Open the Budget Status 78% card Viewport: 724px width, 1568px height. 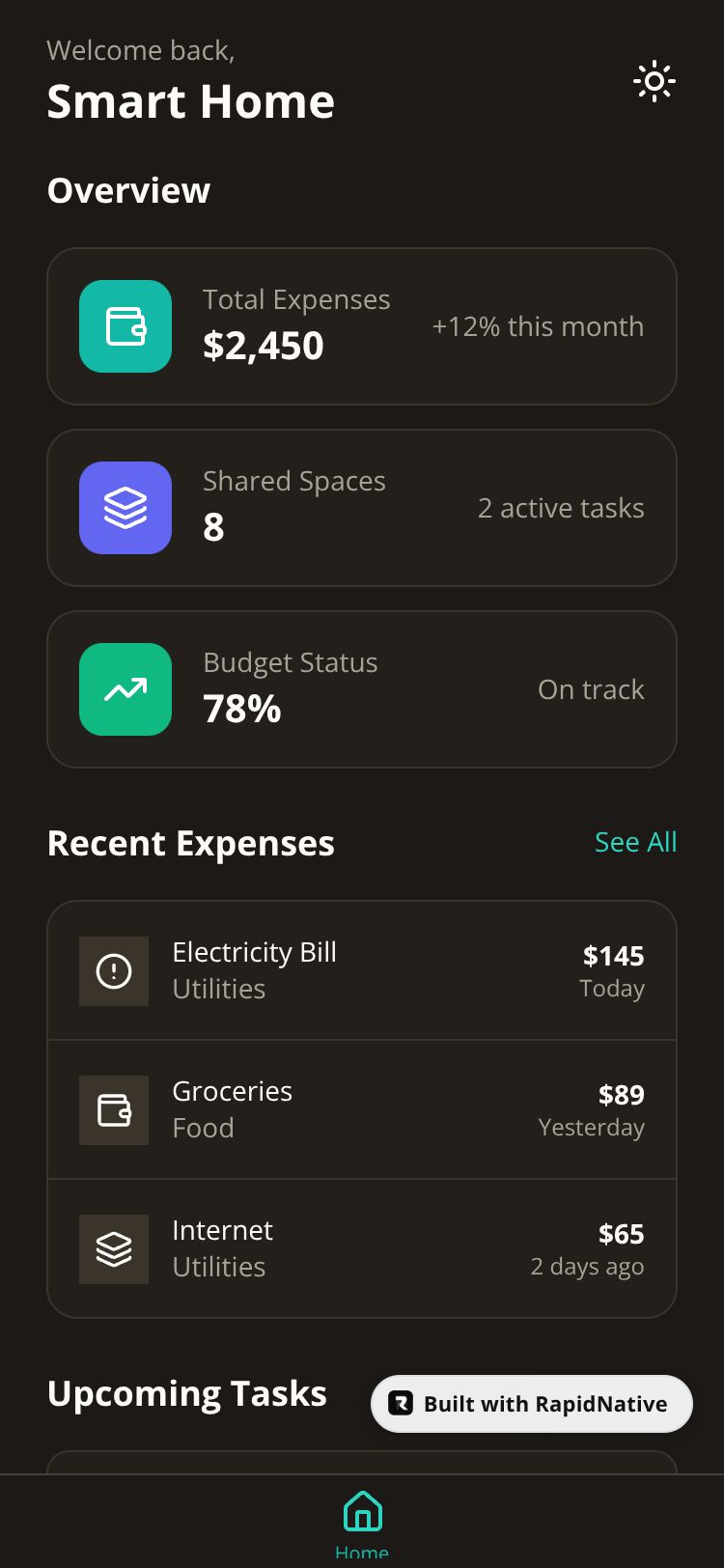point(362,689)
